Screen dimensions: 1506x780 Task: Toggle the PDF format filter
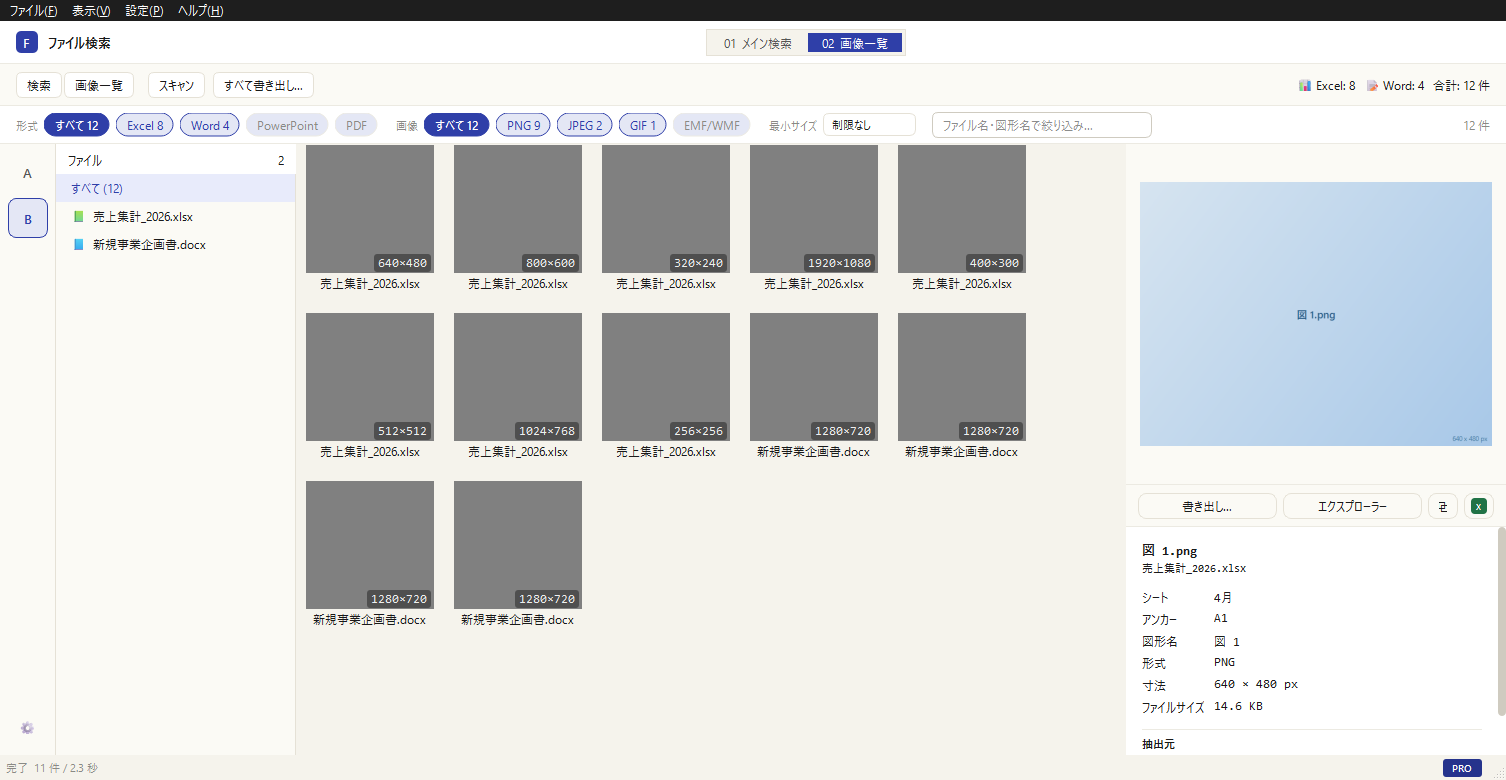[356, 125]
